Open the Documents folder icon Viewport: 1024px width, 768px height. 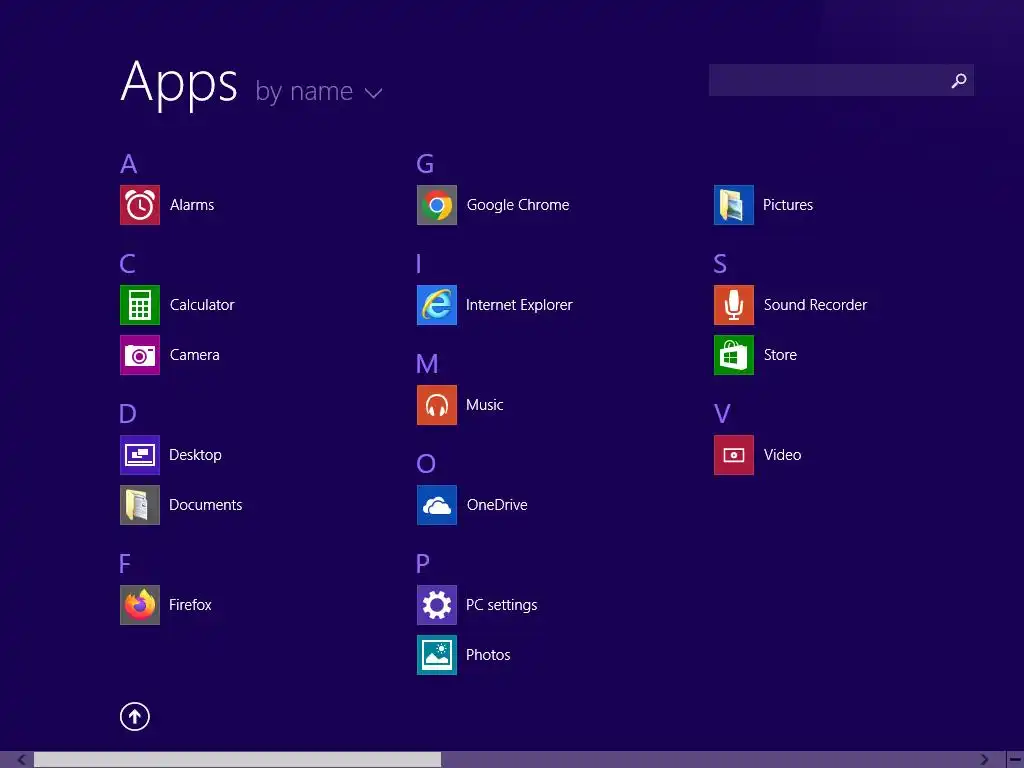140,505
